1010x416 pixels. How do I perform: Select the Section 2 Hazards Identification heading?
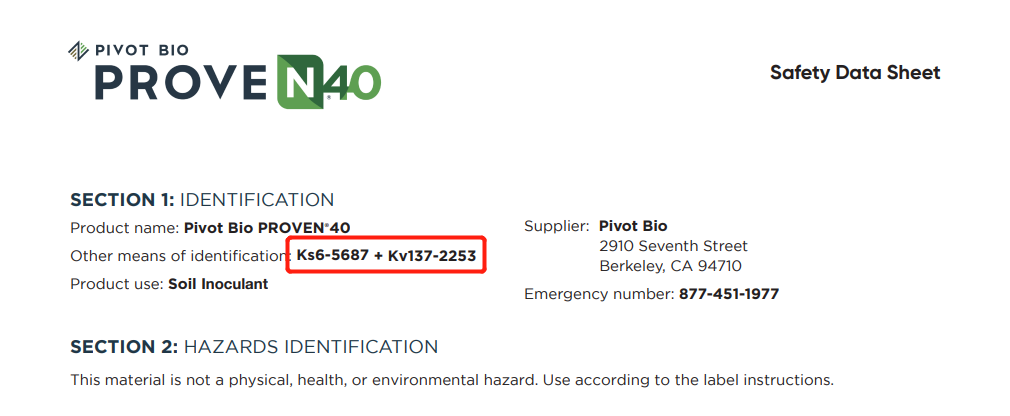click(x=254, y=347)
